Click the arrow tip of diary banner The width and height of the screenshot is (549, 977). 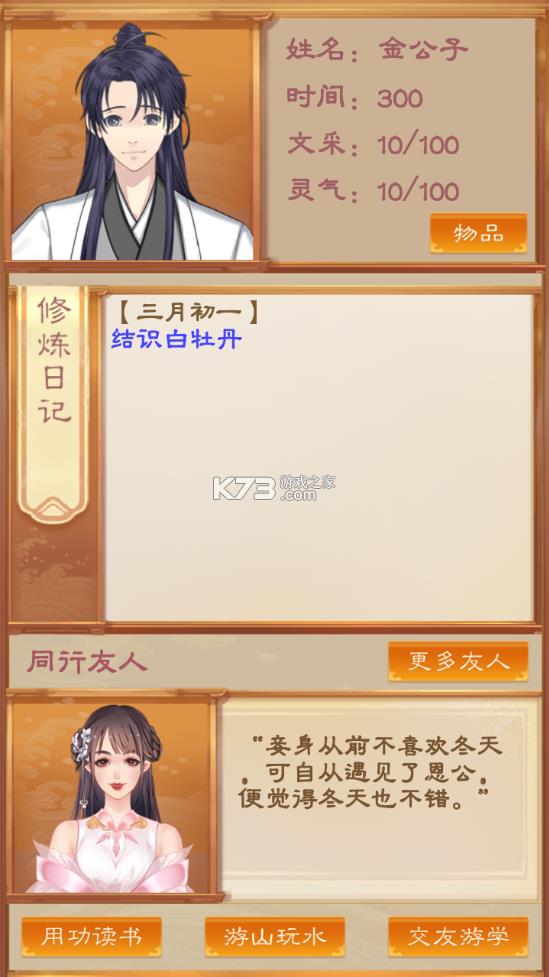coord(53,510)
